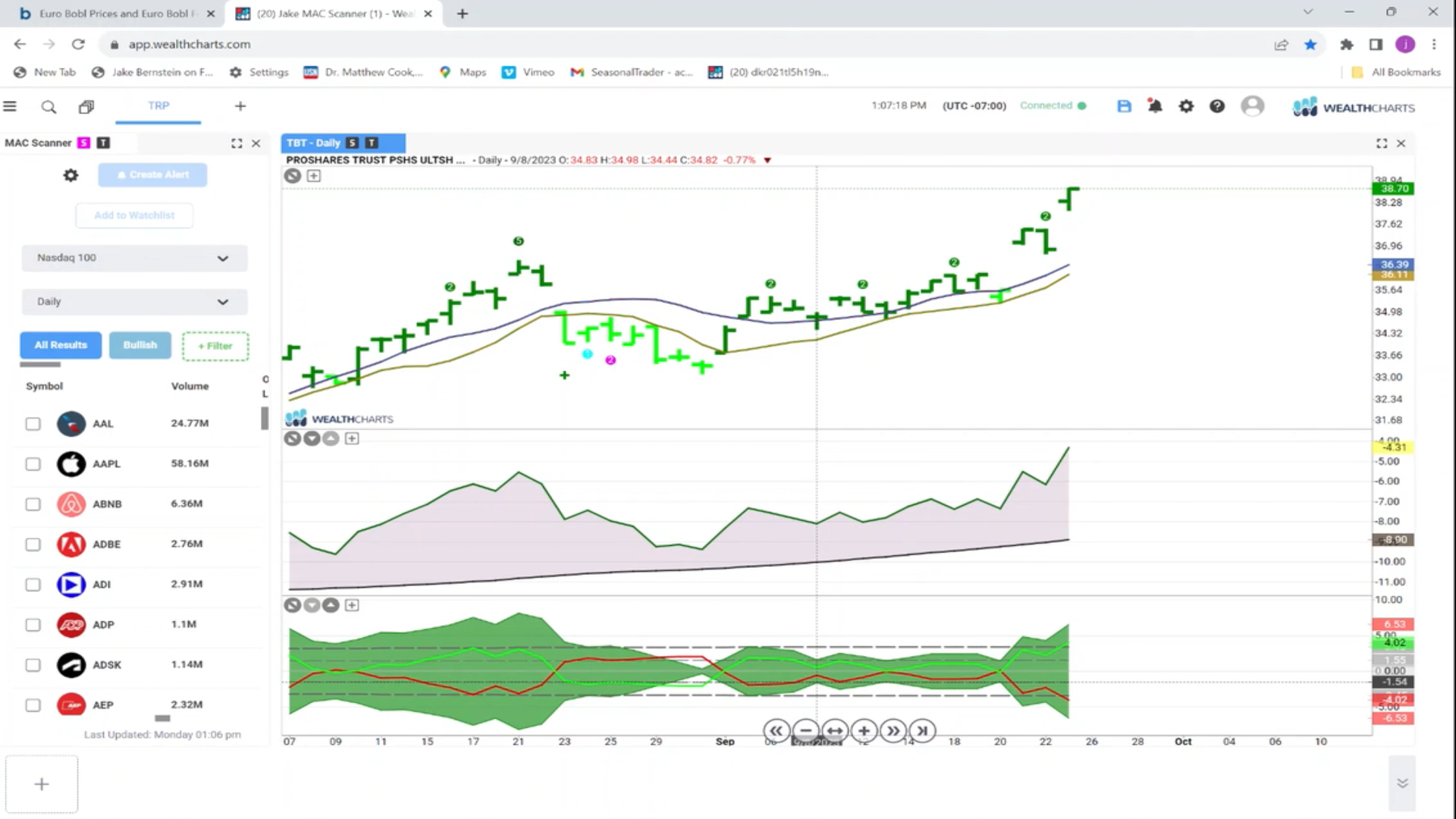Open the alerts bell icon

pos(1155,106)
